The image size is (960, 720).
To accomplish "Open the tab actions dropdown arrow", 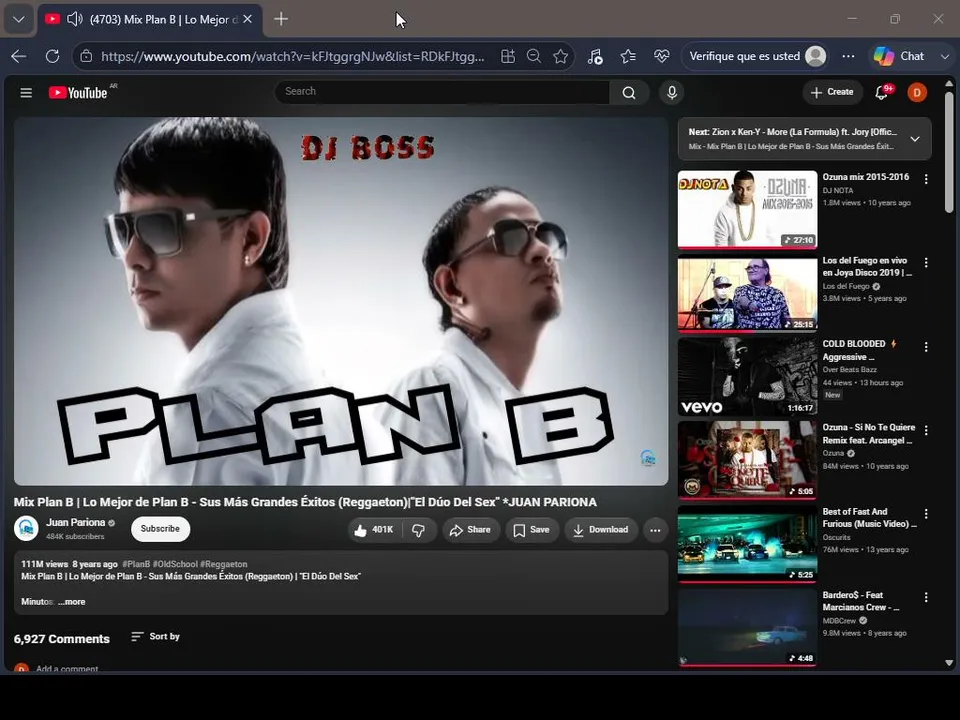I will point(19,19).
